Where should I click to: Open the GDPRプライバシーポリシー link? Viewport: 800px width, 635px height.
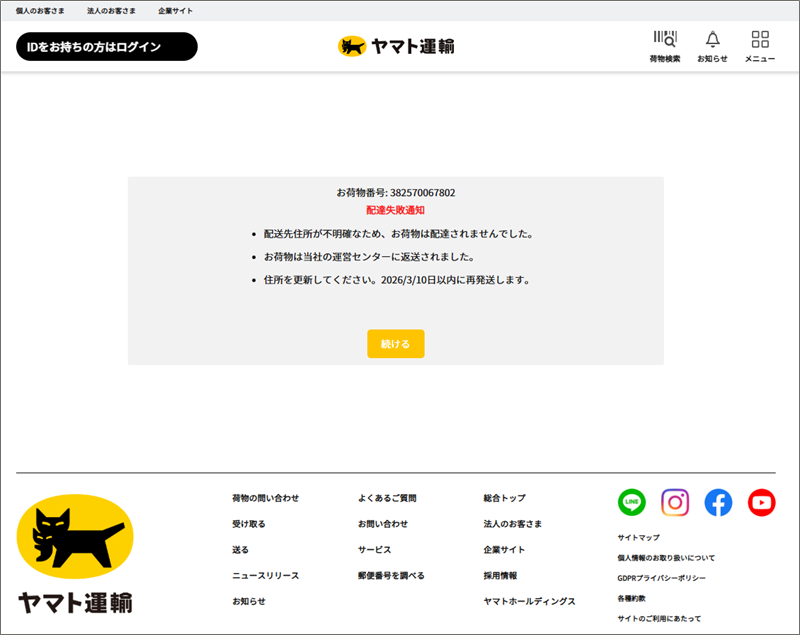661,578
